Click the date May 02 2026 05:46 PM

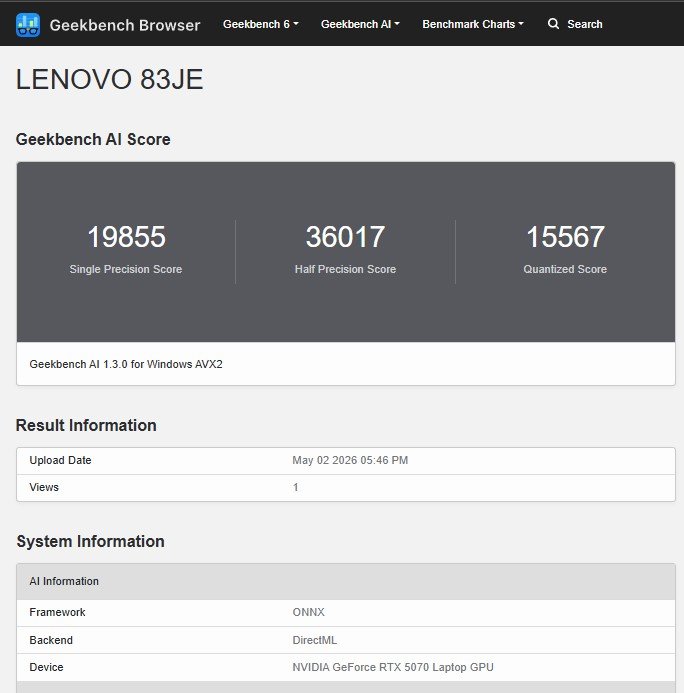click(x=350, y=460)
